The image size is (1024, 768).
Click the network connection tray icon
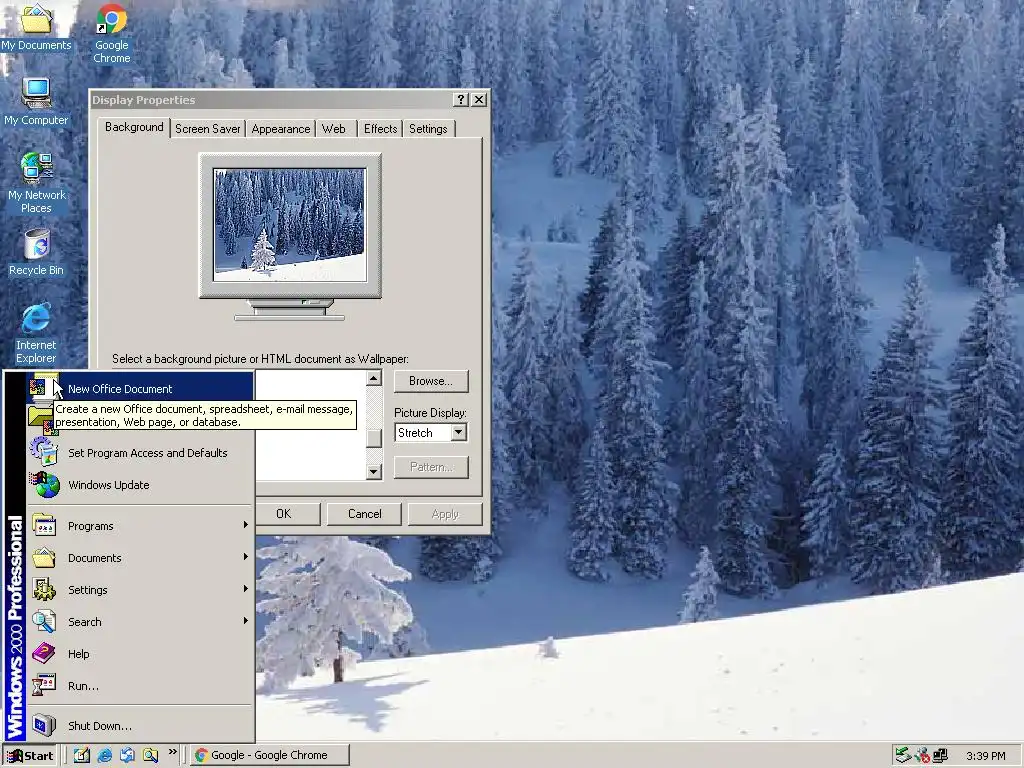tap(940, 755)
